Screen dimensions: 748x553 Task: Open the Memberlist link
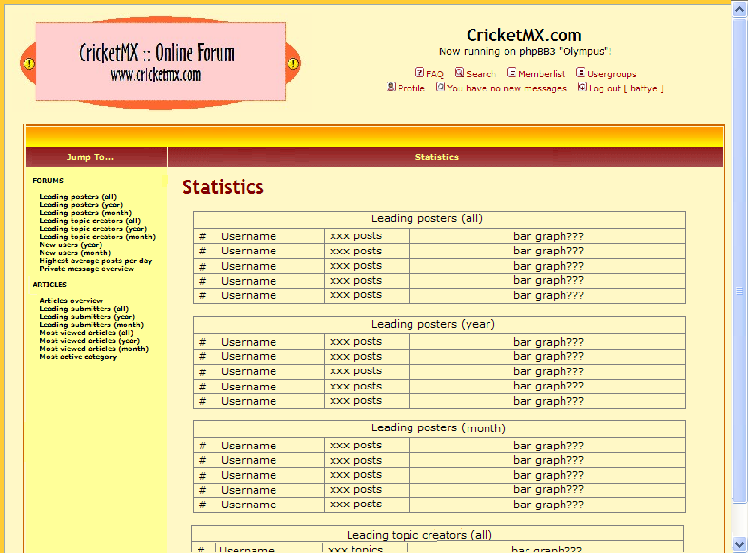coord(541,74)
